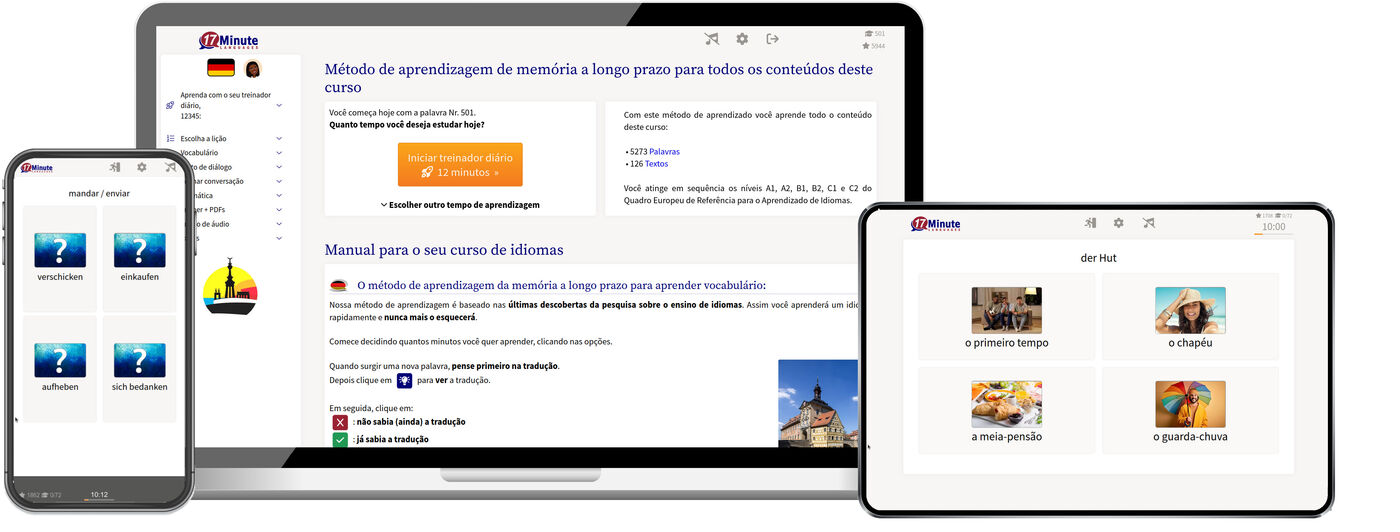Expand the conversation menu chevron
The image size is (1400, 532).
(x=279, y=181)
